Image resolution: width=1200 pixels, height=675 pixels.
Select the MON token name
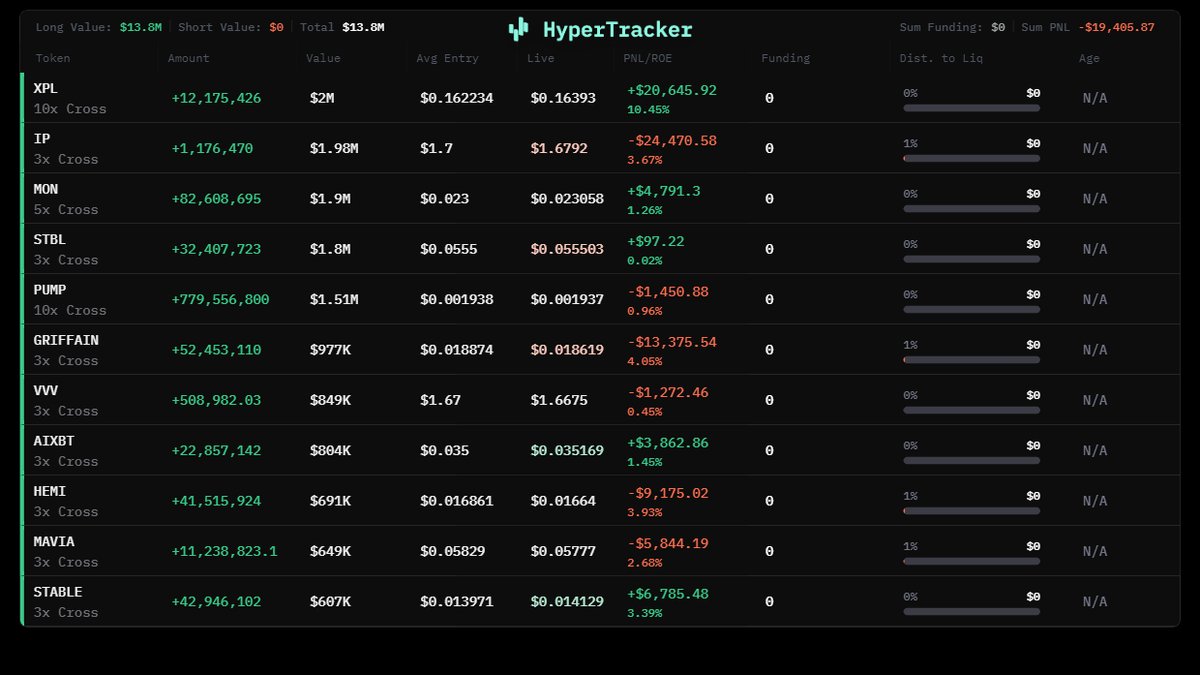click(x=46, y=189)
